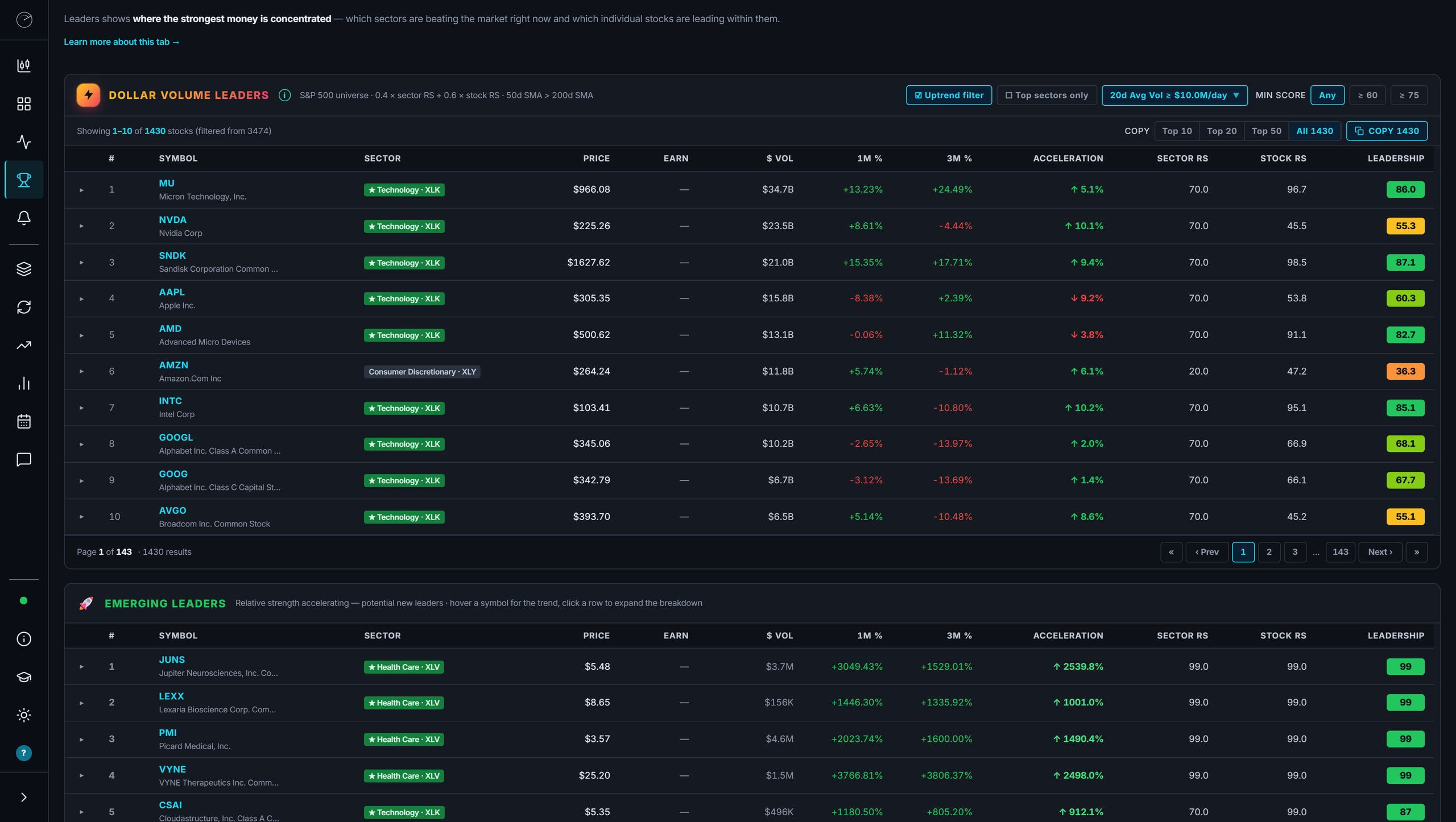This screenshot has height=822, width=1456.
Task: Select current page 1 button
Action: tap(1243, 552)
